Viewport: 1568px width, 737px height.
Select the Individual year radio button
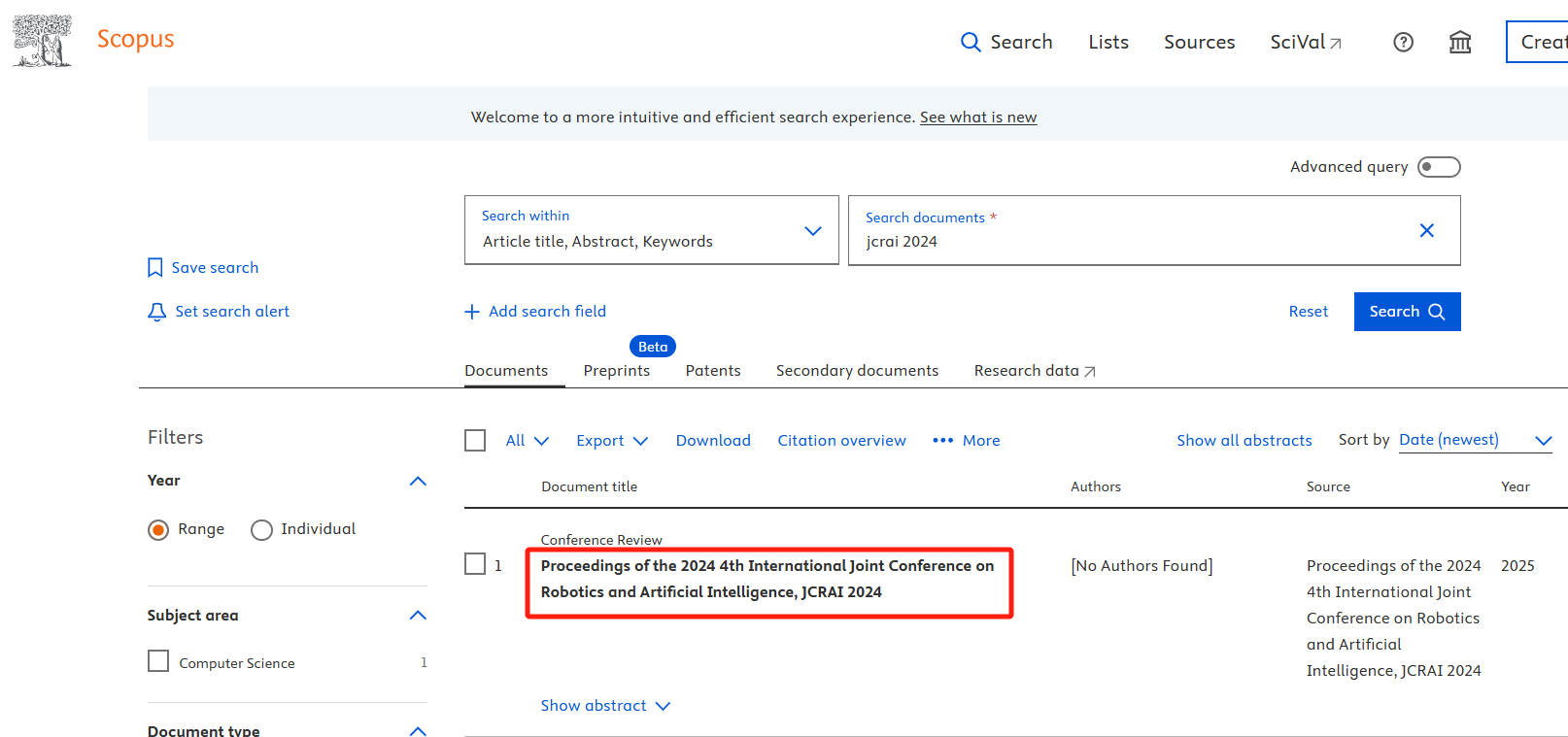[x=261, y=530]
